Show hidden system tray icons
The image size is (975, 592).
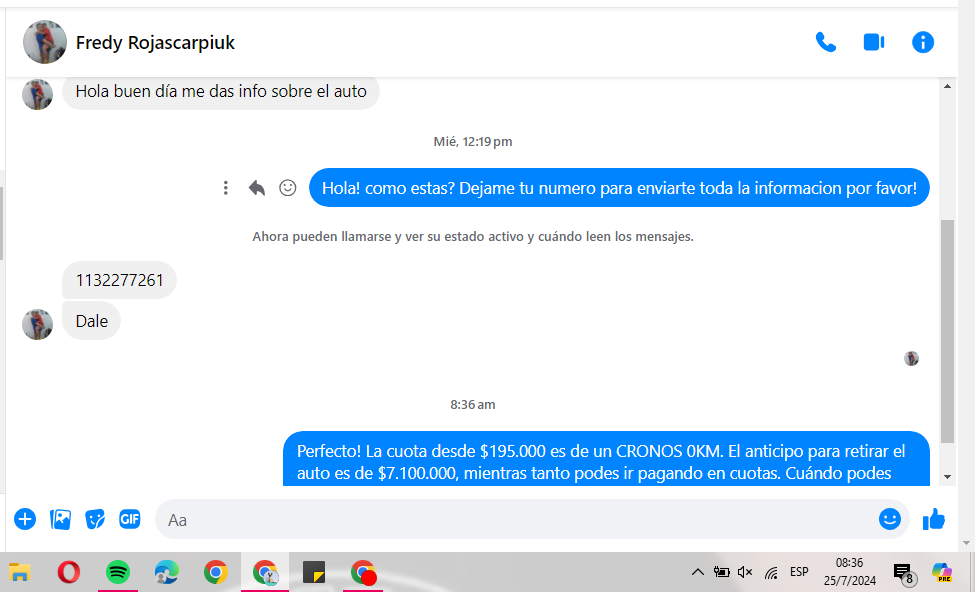[697, 572]
